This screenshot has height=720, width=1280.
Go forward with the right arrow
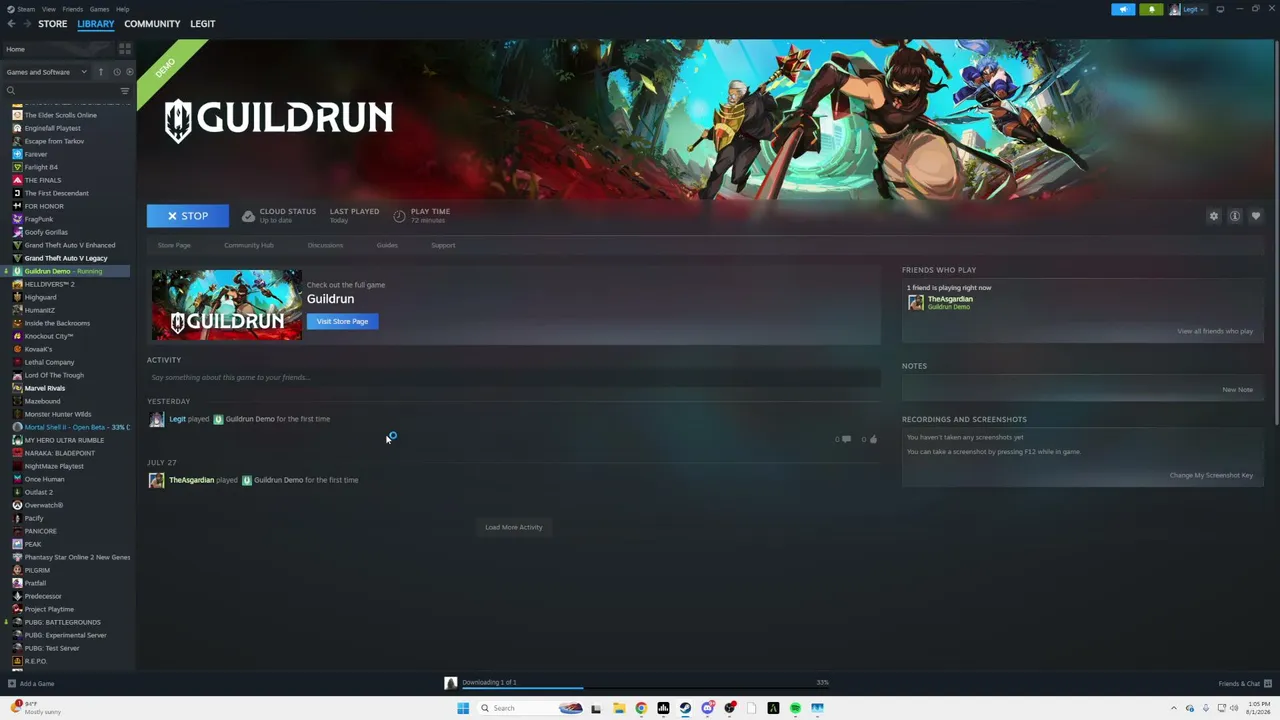(25, 24)
